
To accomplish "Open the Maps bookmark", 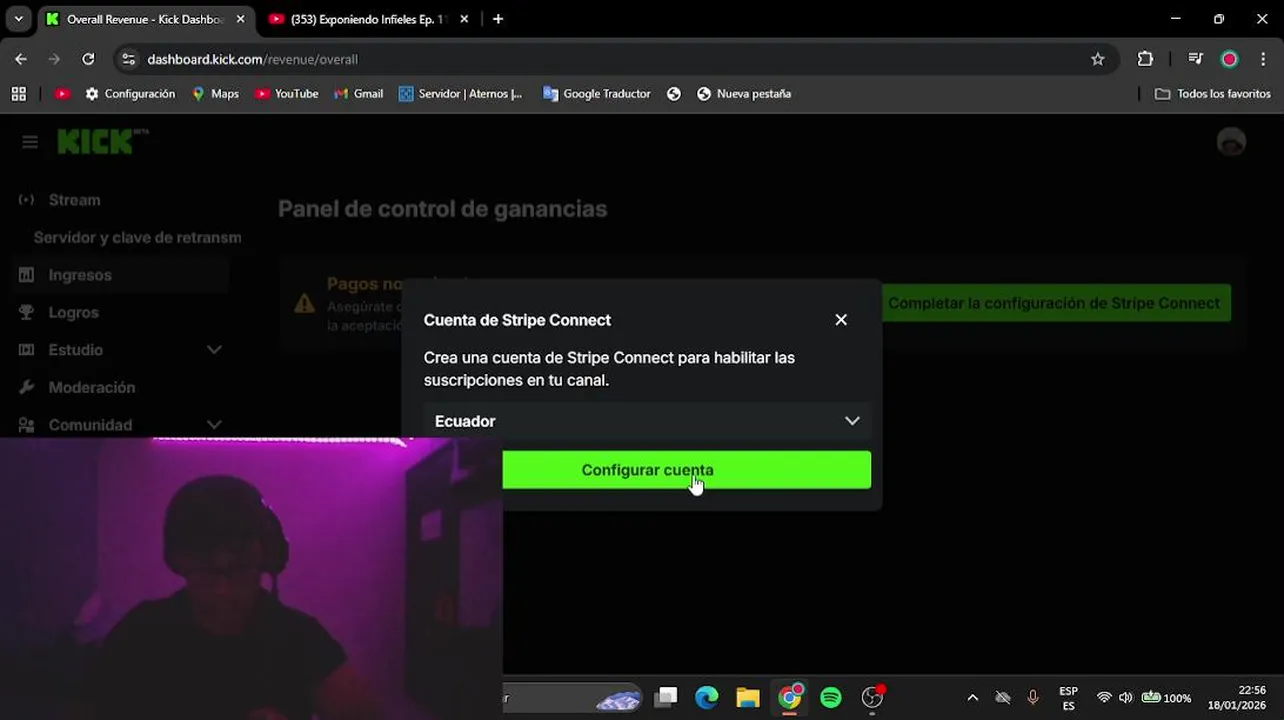I will 215,94.
